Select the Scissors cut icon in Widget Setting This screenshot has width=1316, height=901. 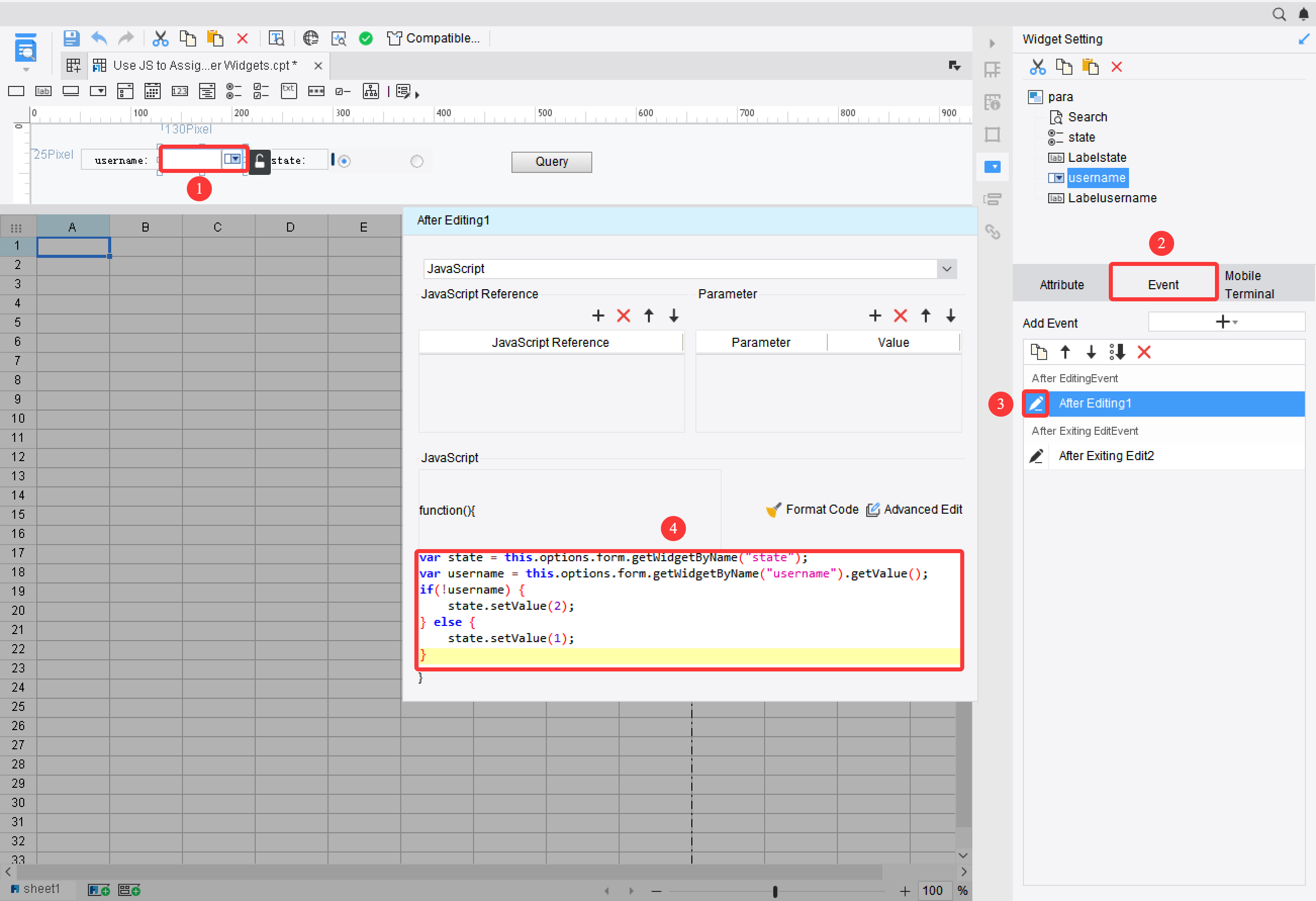click(x=1038, y=66)
